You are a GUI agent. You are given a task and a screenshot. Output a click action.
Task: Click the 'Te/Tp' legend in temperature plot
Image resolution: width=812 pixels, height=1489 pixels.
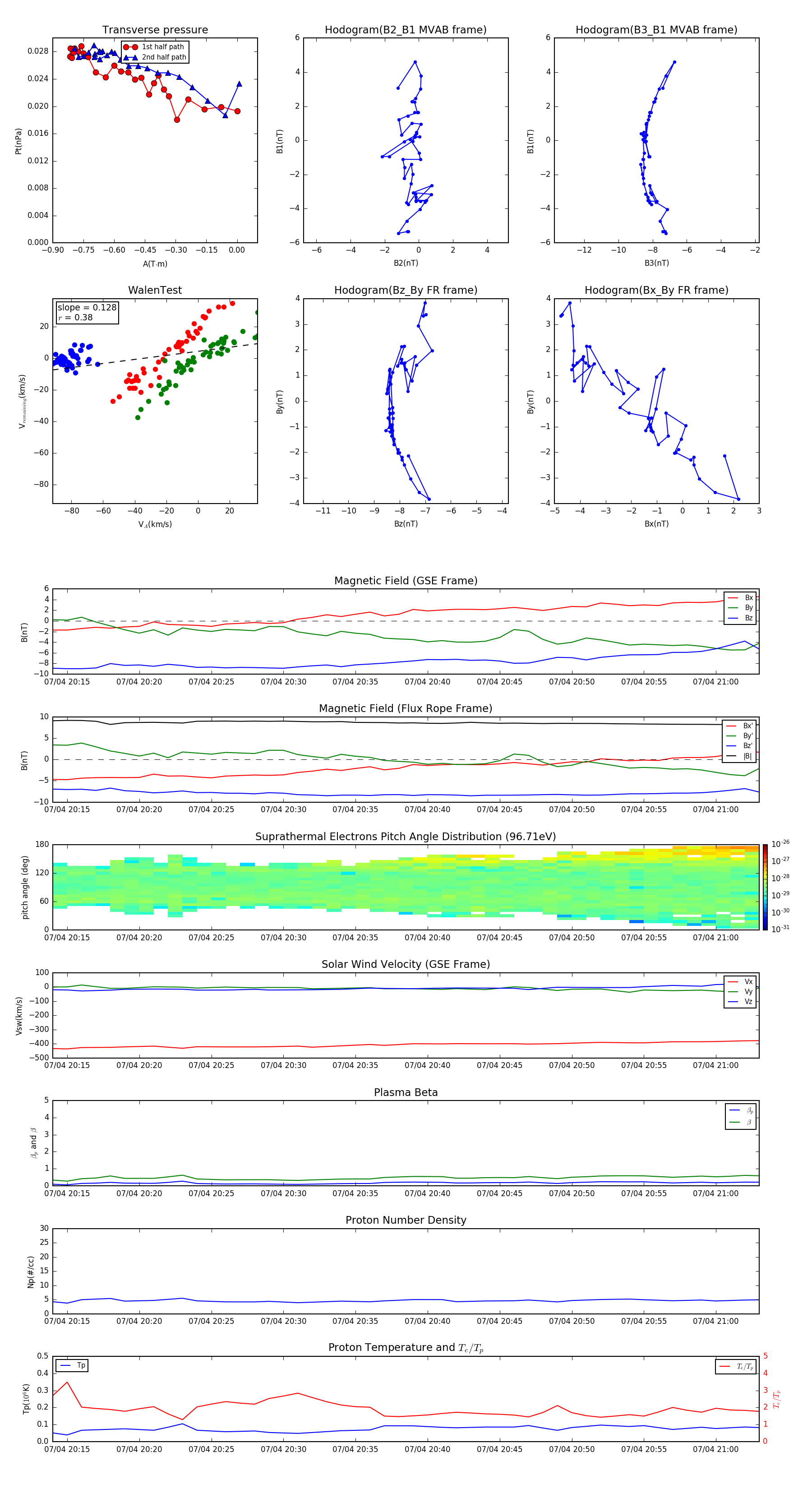tap(735, 1366)
